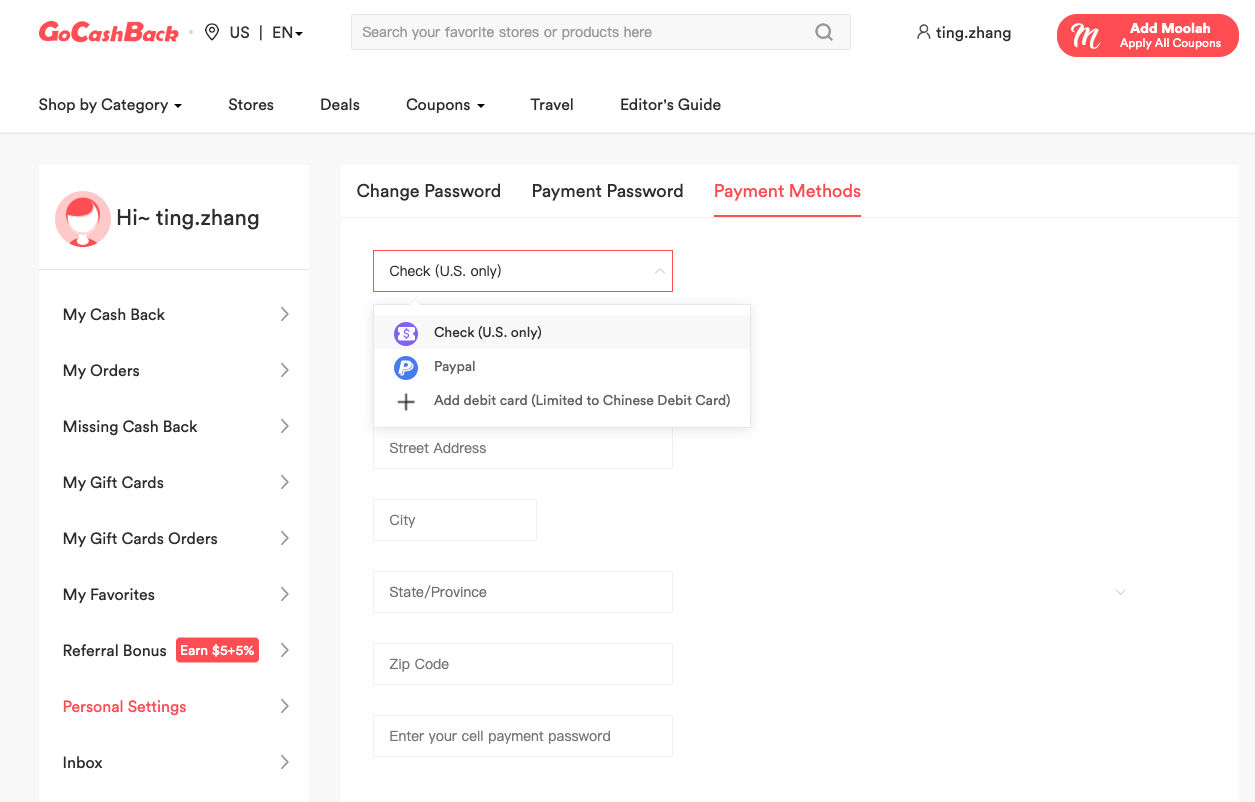1255x802 pixels.
Task: Click the Hi~ ting.zhang greeting
Action: click(188, 218)
